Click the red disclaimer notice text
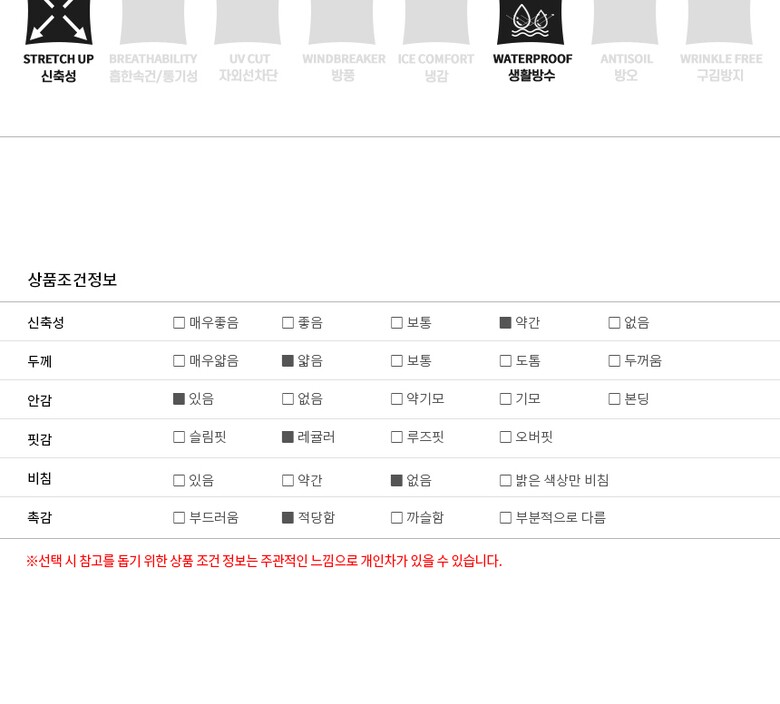Screen dimensions: 780x704 [264, 561]
